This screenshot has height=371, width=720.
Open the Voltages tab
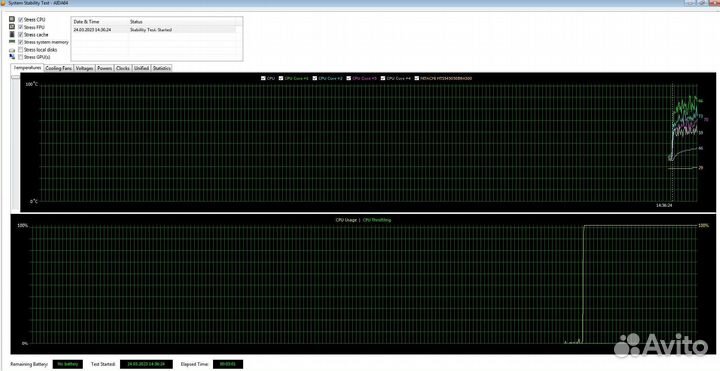point(84,68)
